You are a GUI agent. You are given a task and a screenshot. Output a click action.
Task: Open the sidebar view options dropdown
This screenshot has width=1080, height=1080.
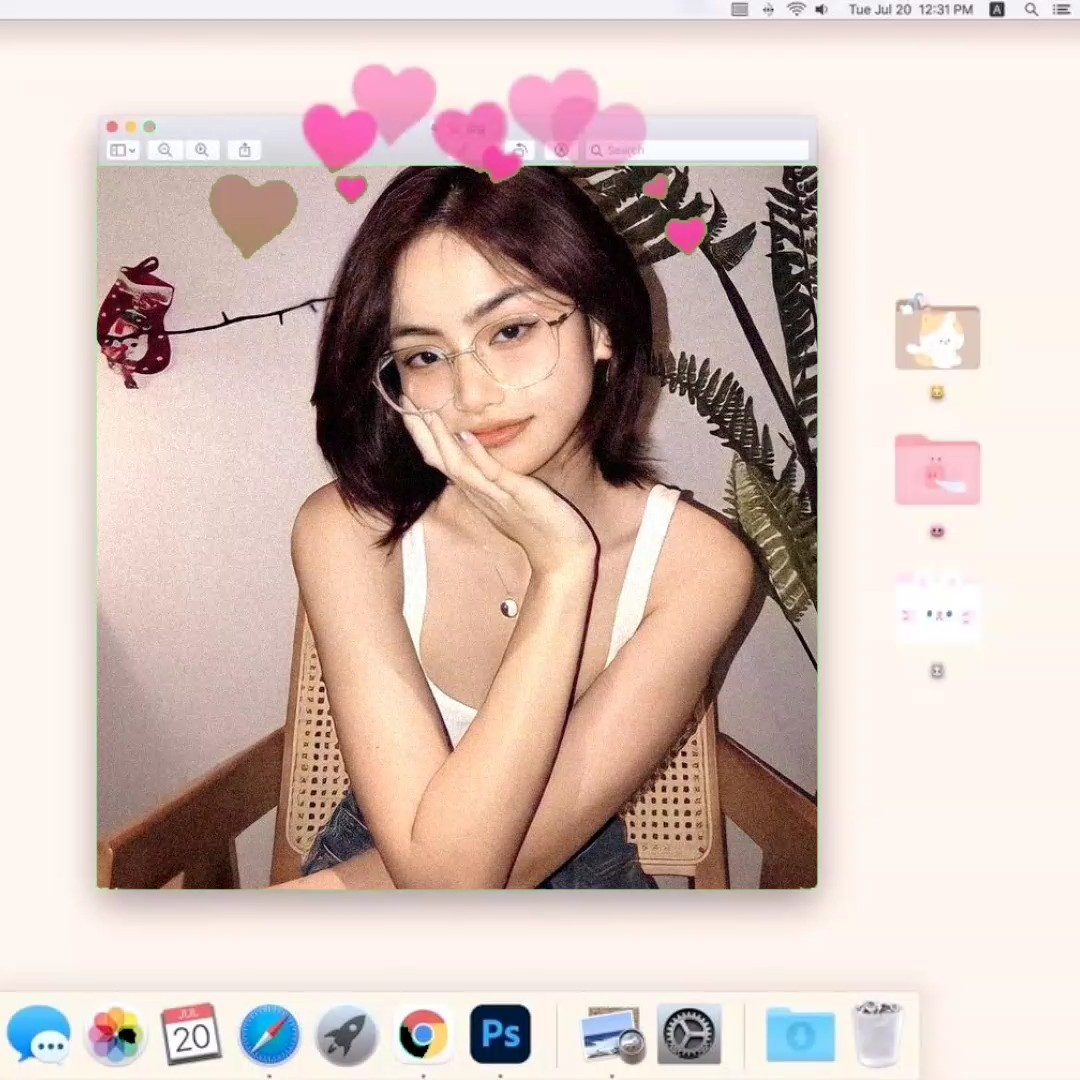[123, 150]
